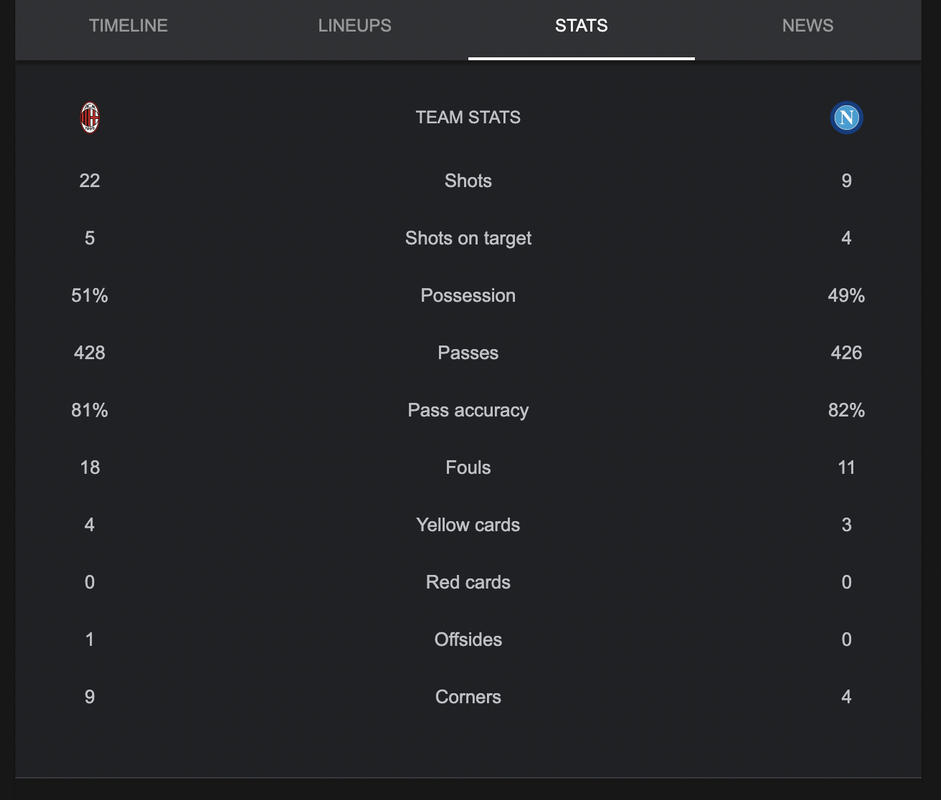Click the Shots on target label
Screen dimensions: 941x800
468,238
